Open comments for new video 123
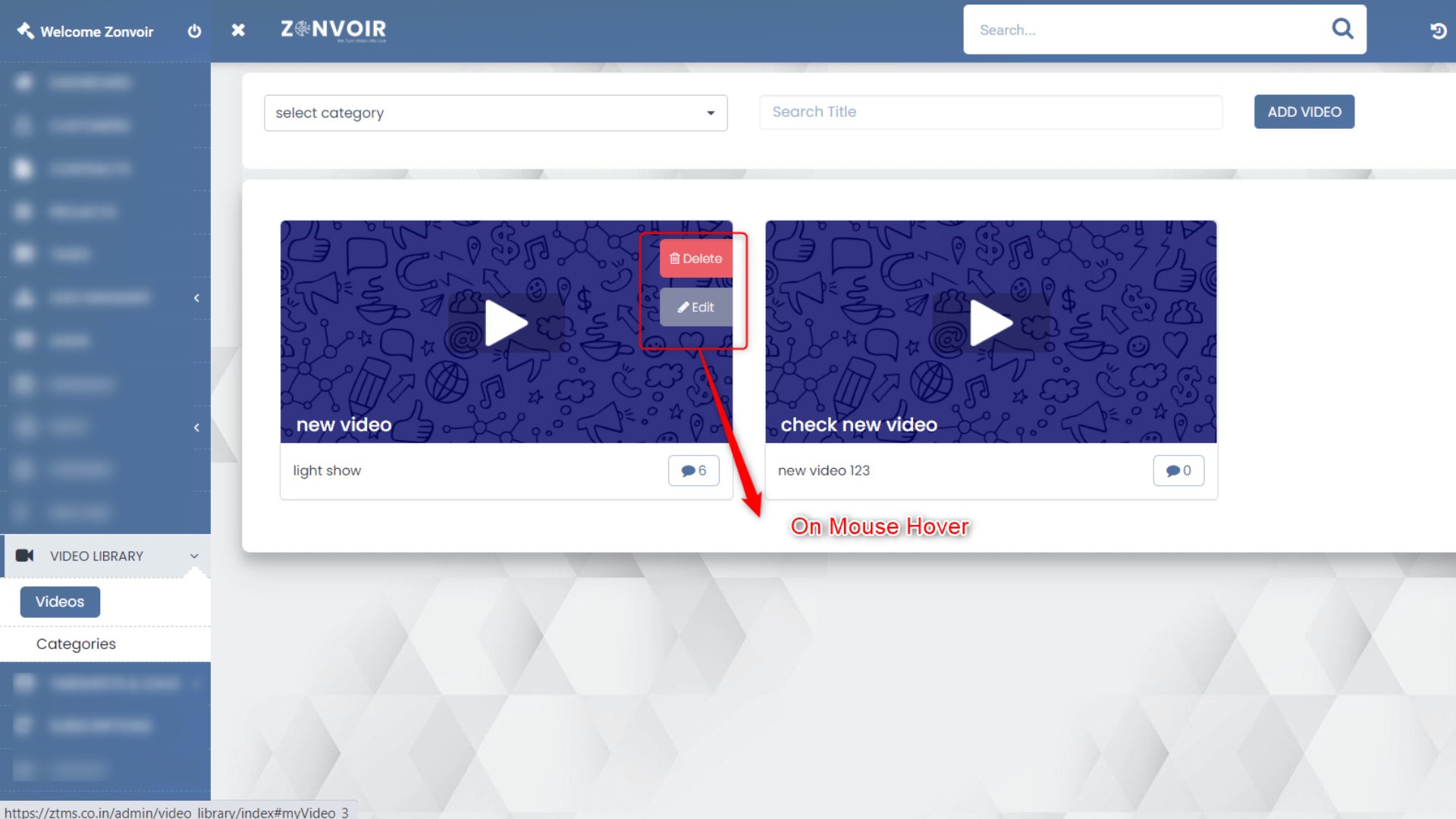The height and width of the screenshot is (819, 1456). pyautogui.click(x=1178, y=471)
